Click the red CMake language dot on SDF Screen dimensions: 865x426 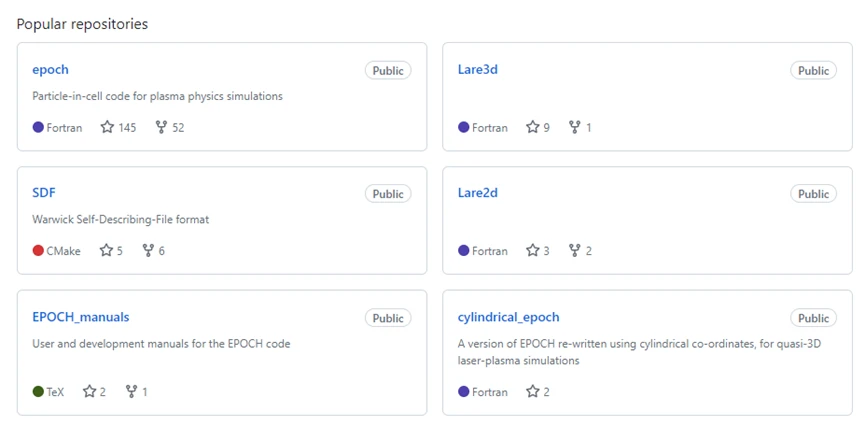click(38, 251)
